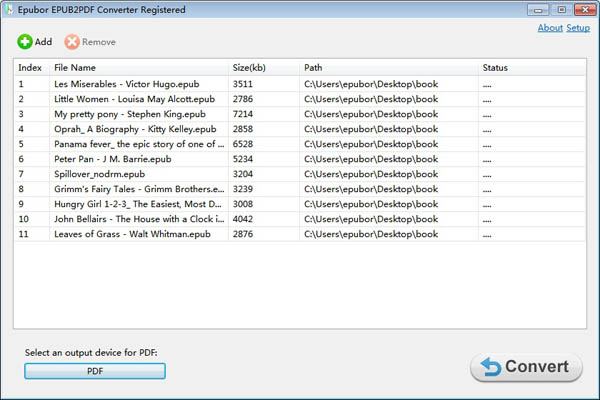Select Oprah_ A Biography - Kitty Kelley.epub

135,129
